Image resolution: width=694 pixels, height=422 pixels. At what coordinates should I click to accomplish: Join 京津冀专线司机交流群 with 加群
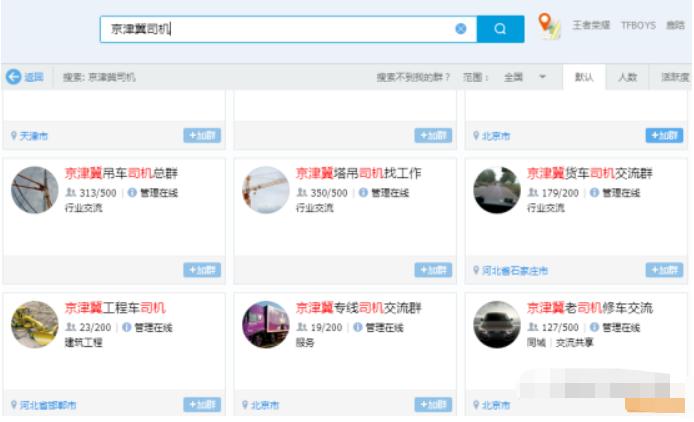point(433,404)
